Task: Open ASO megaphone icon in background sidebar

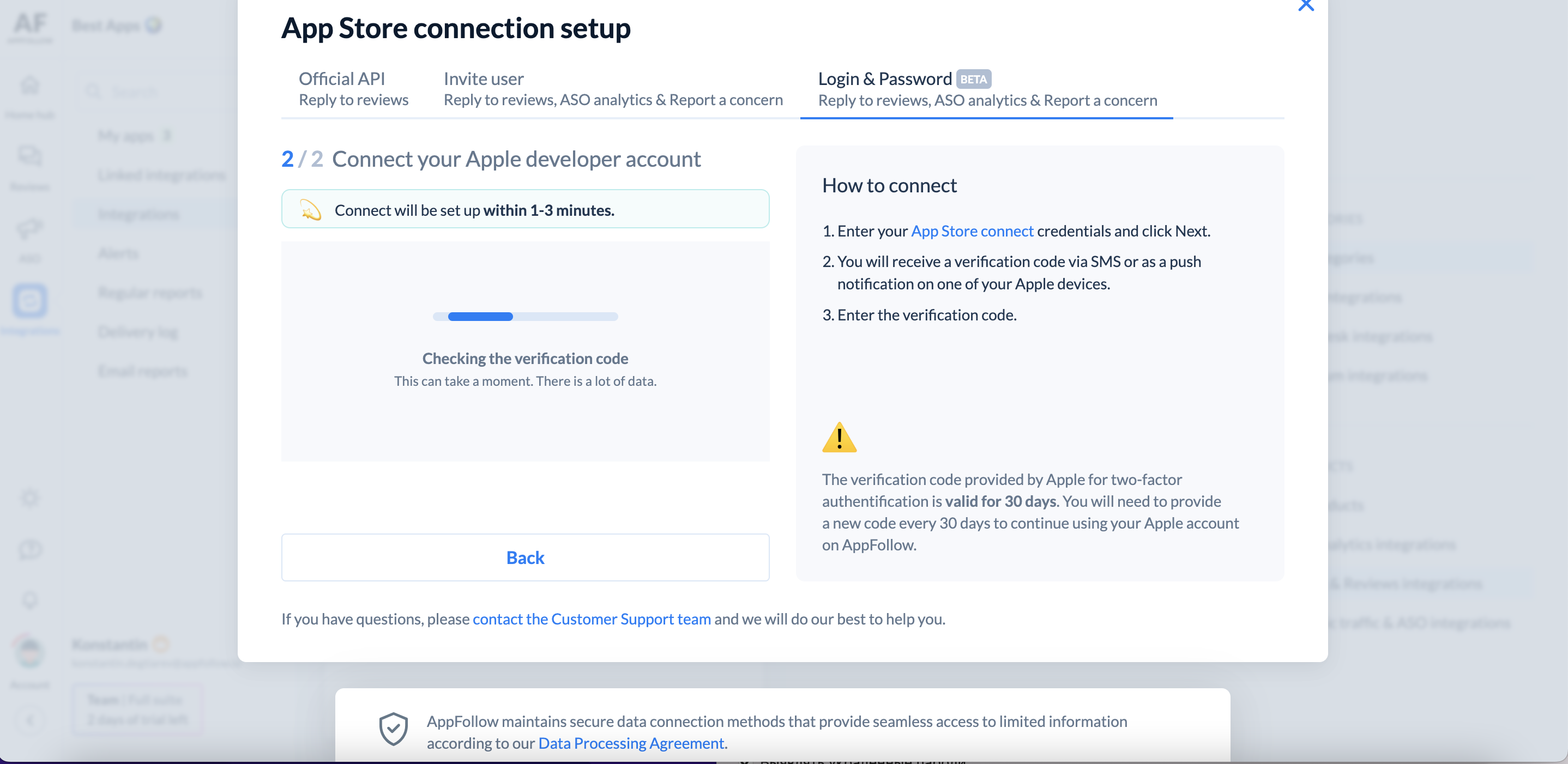Action: [x=30, y=229]
